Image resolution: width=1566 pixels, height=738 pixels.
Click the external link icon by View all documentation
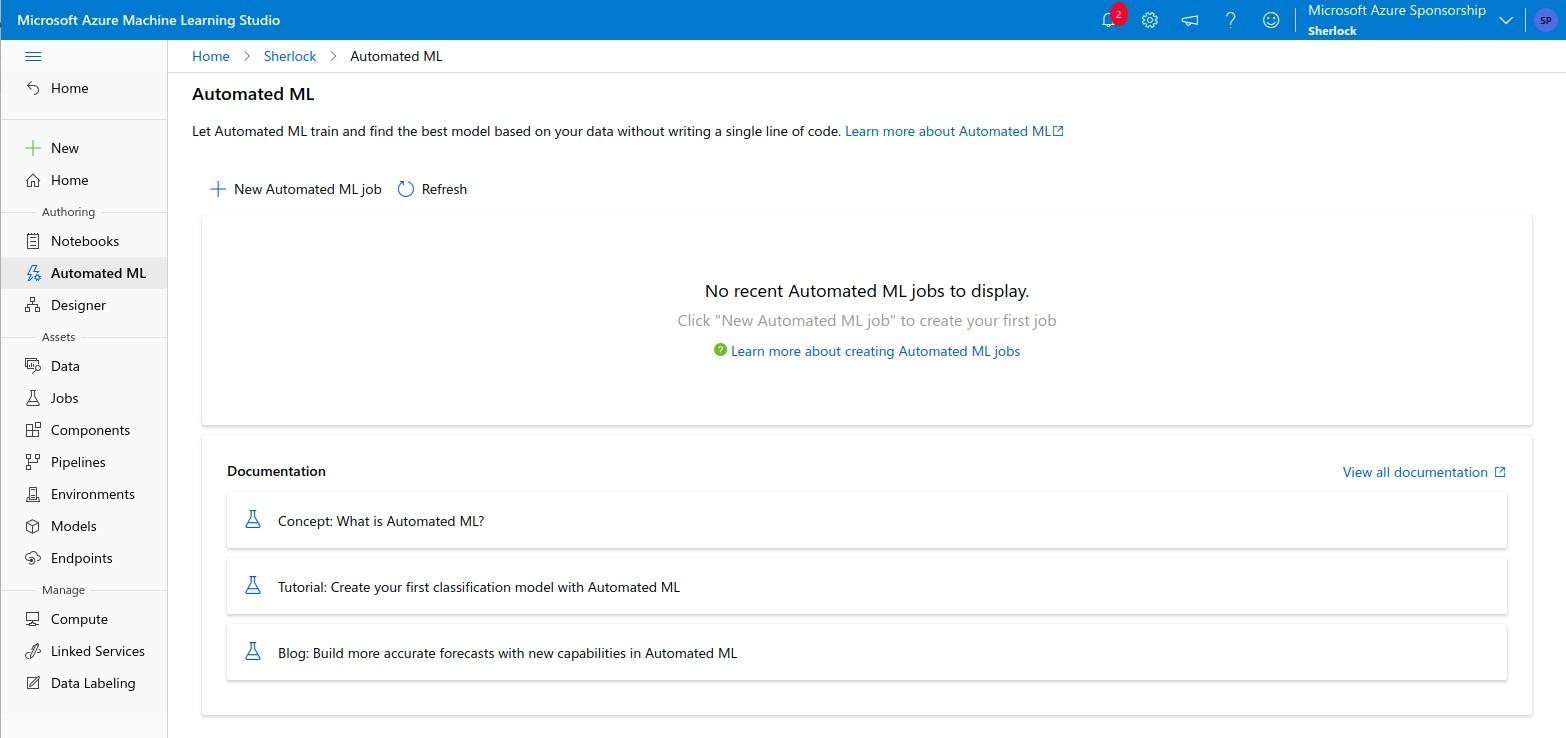click(1500, 472)
